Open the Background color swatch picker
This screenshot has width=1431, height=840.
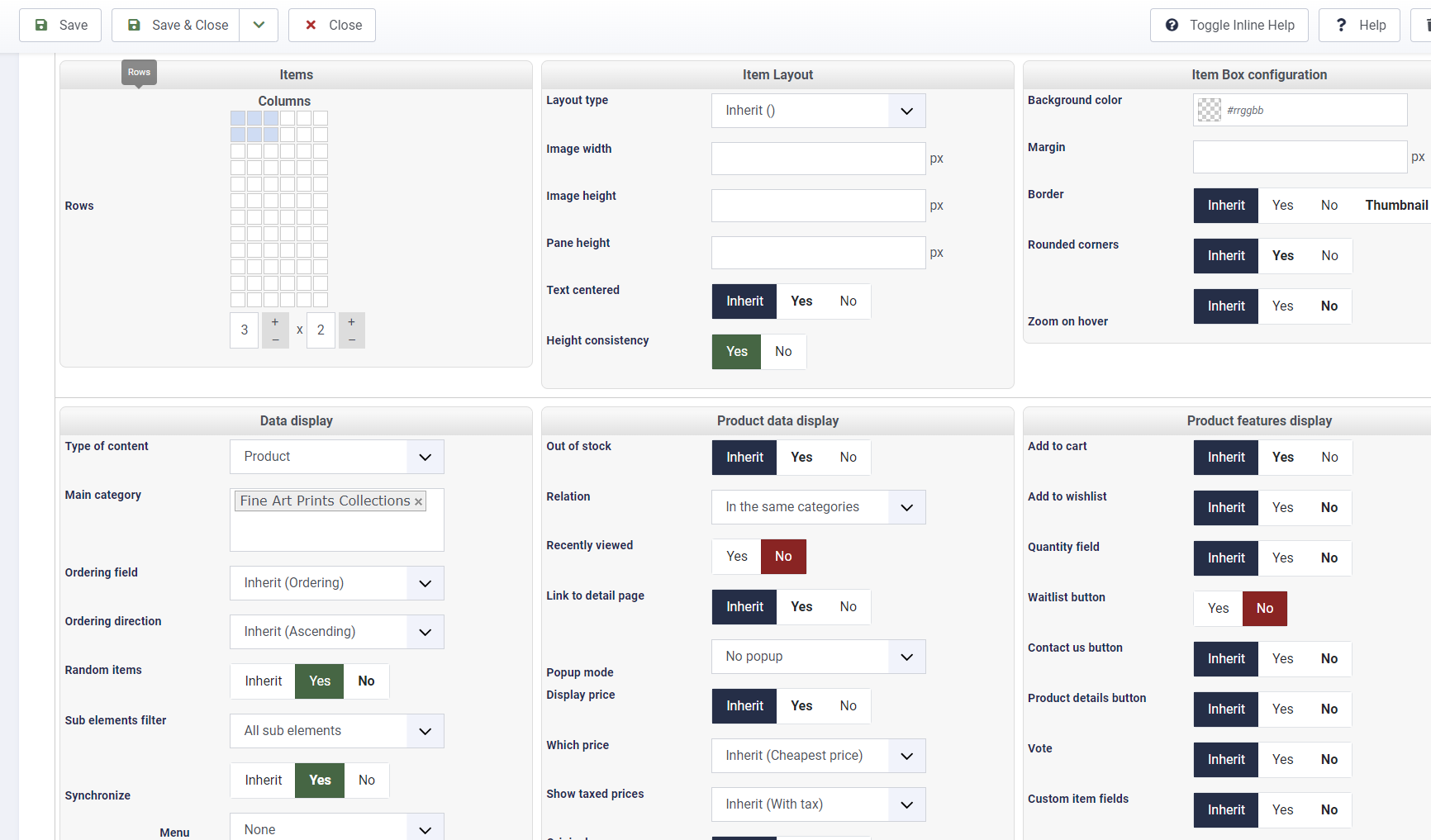pos(1210,110)
